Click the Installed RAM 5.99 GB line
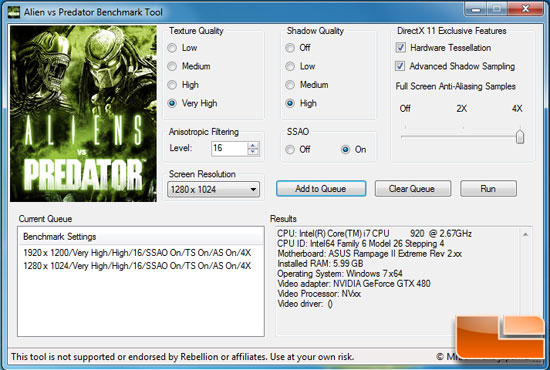Viewport: 550px width, 370px height. (320, 264)
